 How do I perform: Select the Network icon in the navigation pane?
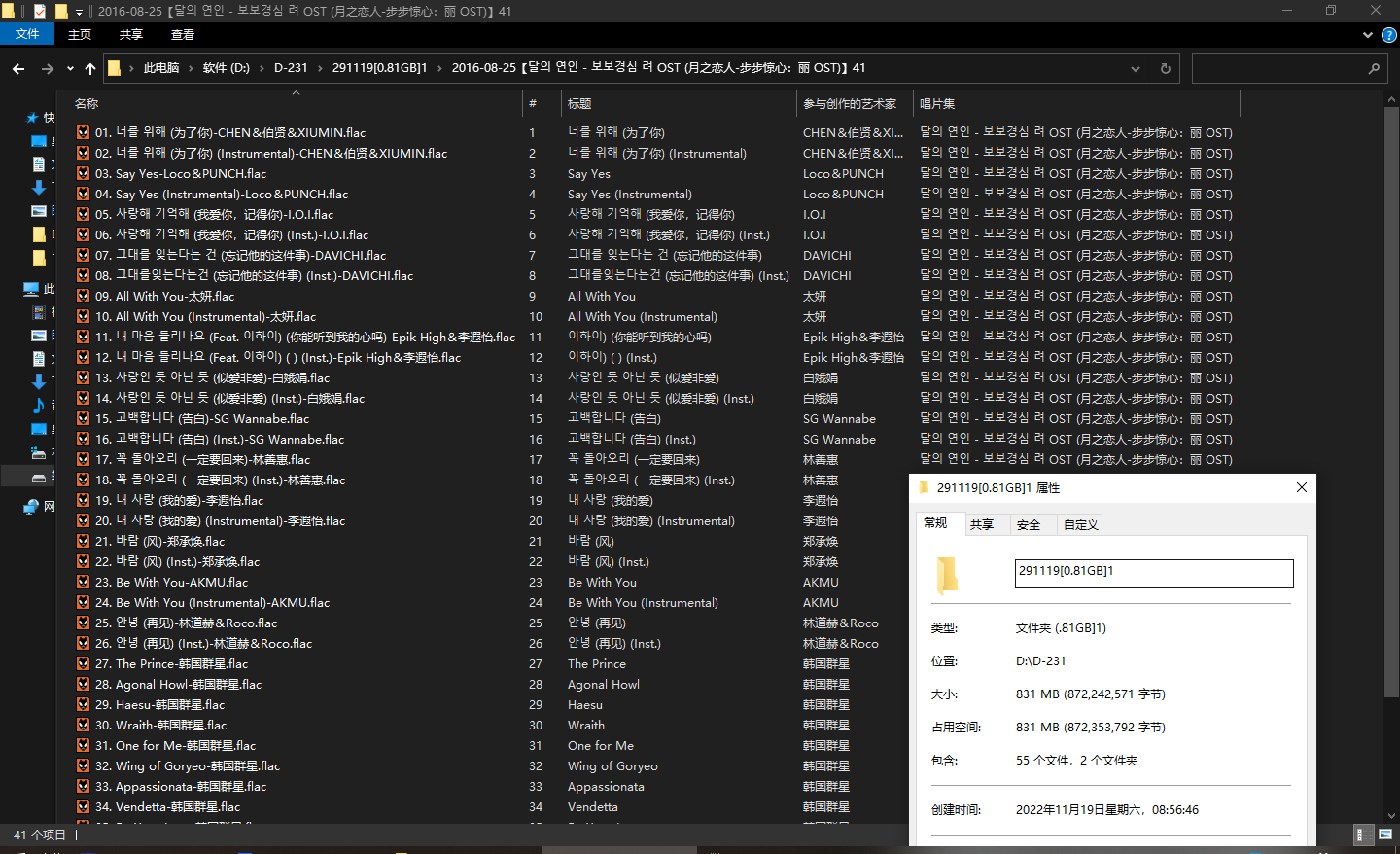click(32, 506)
